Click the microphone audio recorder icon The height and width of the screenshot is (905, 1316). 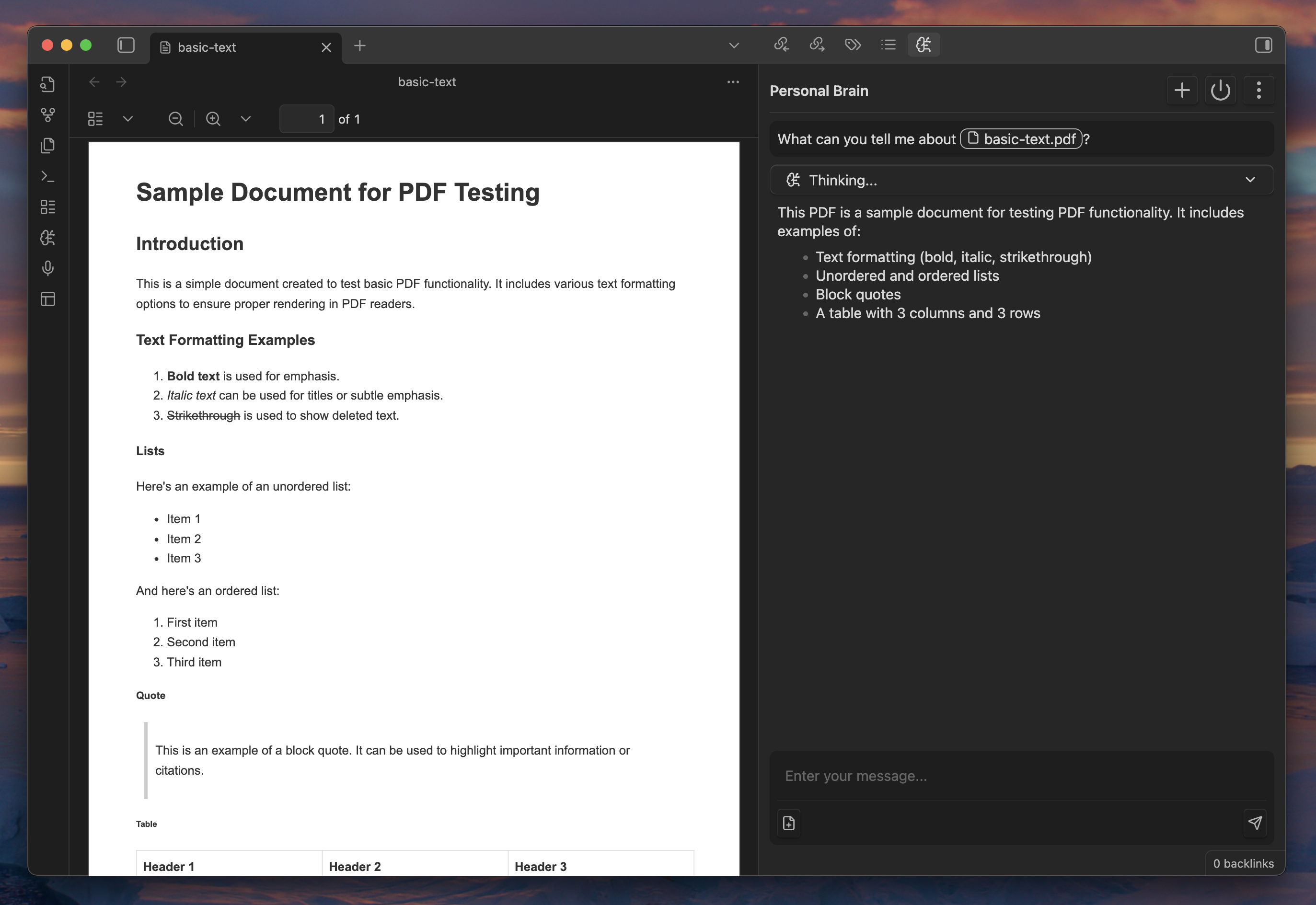point(48,268)
